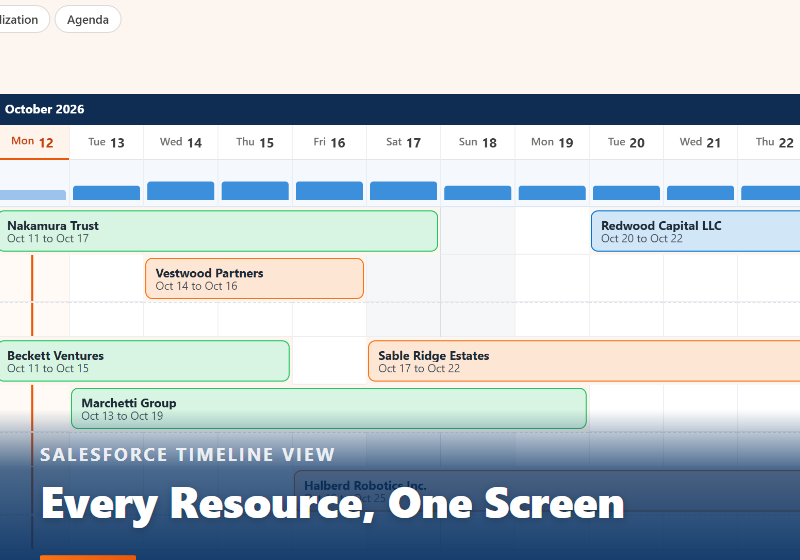
Task: Click the 'Oct 20 to Oct 22' date text
Action: pyautogui.click(x=642, y=239)
